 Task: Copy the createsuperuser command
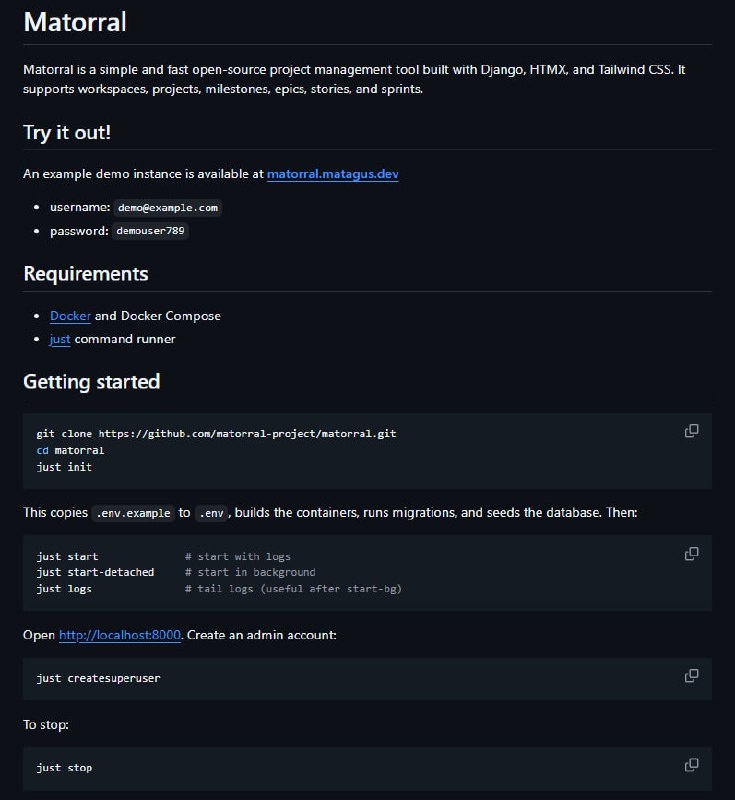pyautogui.click(x=691, y=675)
